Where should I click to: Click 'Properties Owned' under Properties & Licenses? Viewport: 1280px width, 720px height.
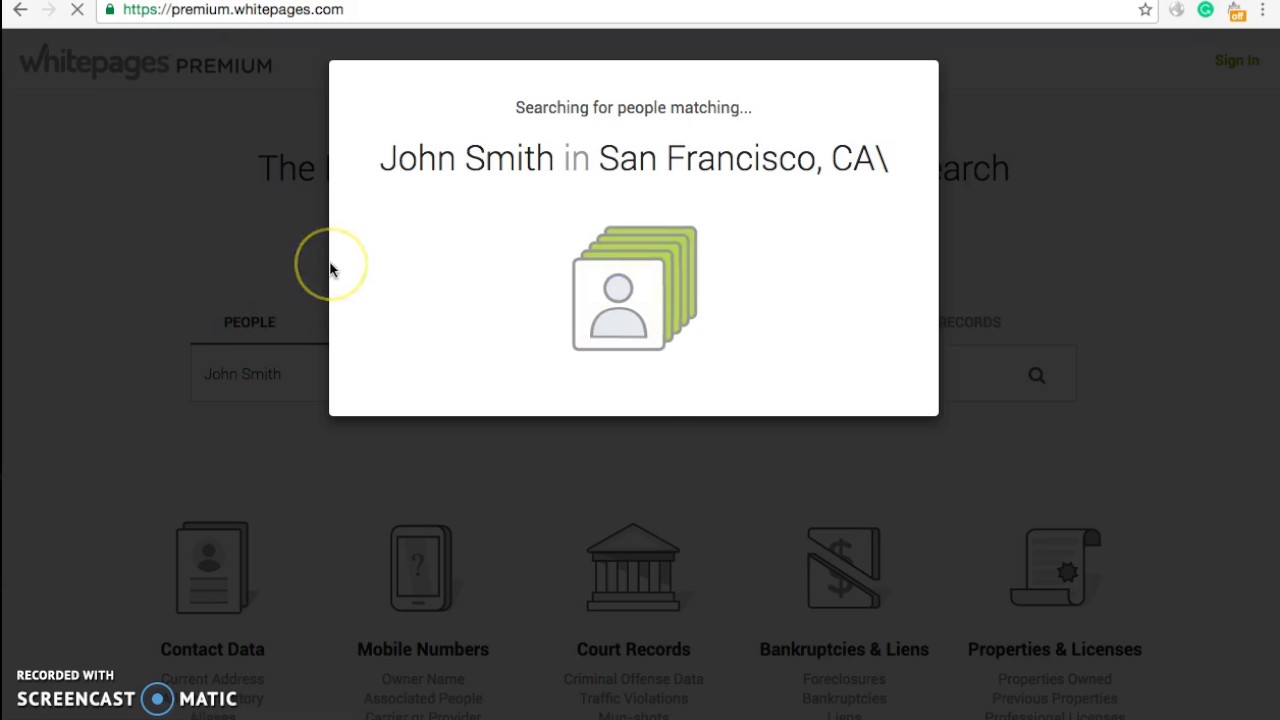point(1055,679)
